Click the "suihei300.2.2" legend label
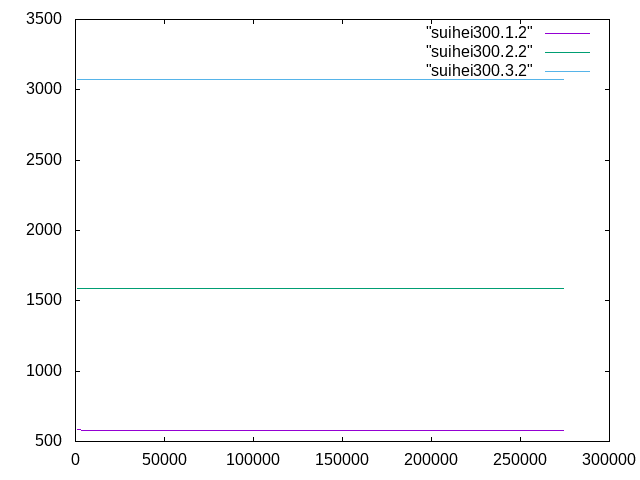Viewport: 640px width, 480px height. pyautogui.click(x=479, y=51)
